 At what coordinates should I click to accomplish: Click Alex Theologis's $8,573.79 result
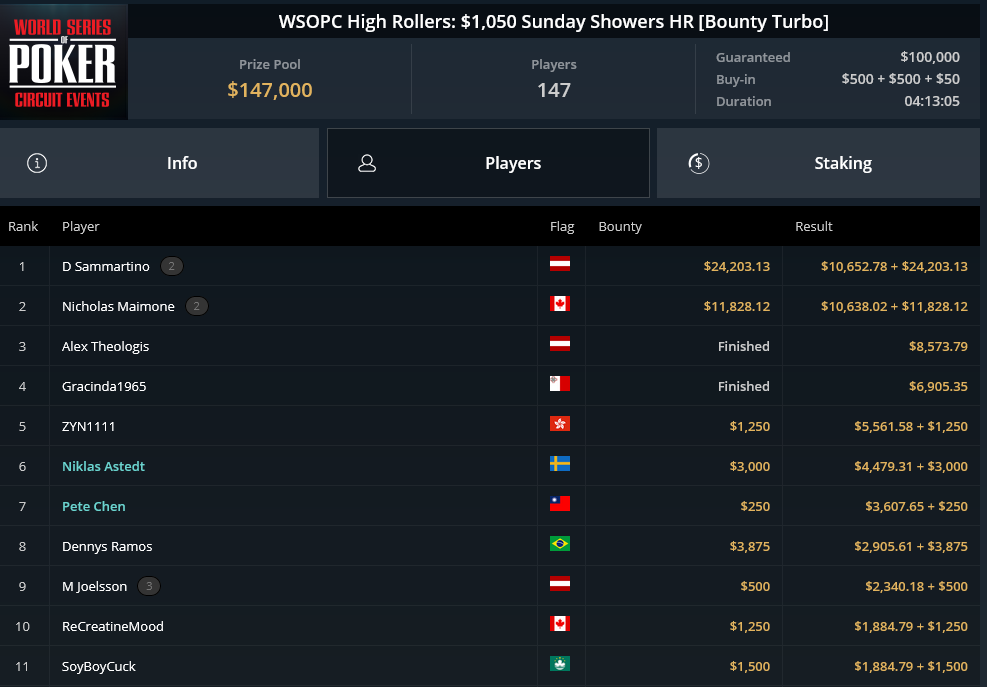(938, 346)
